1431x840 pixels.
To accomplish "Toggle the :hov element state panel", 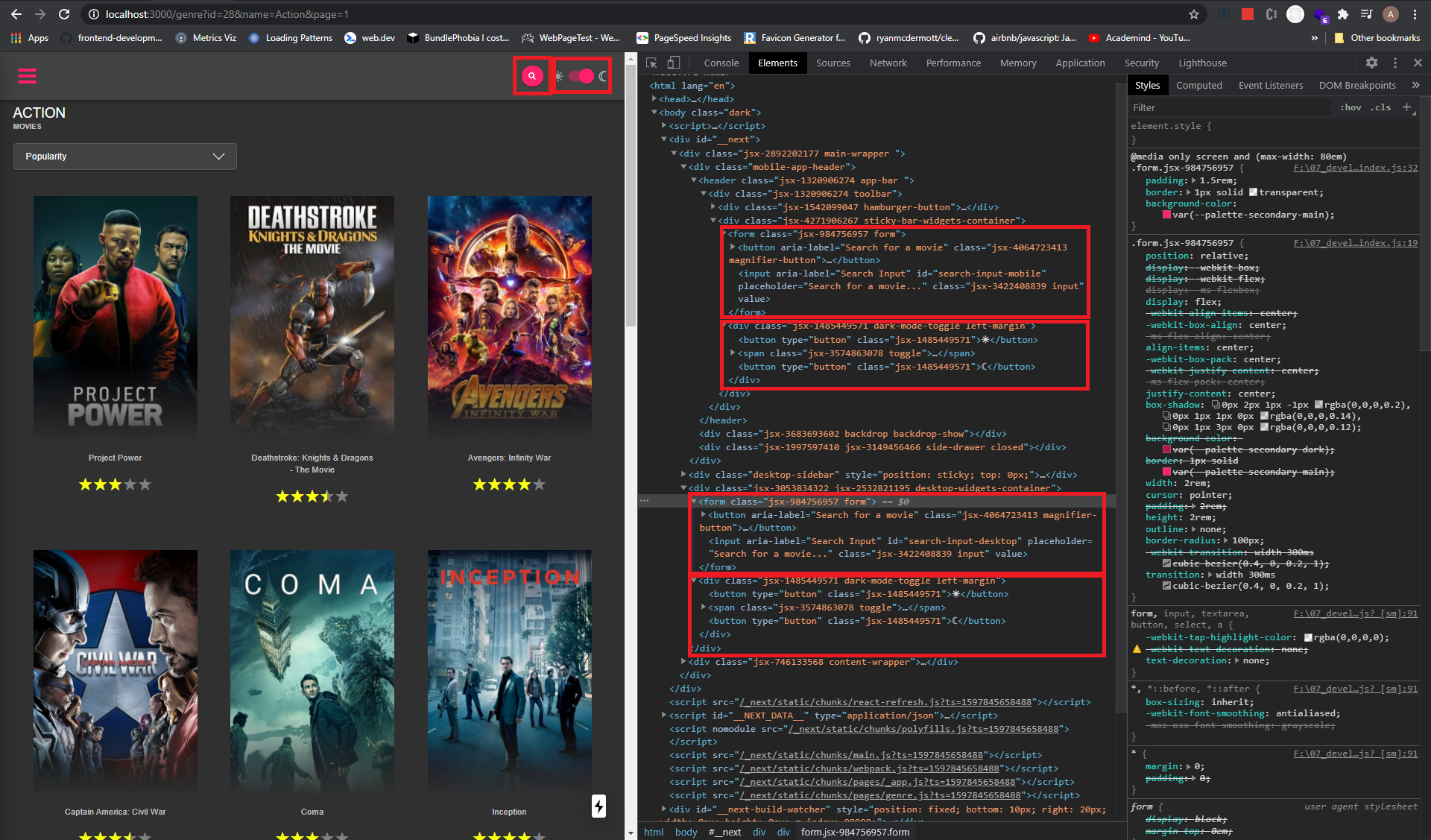I will click(1351, 107).
